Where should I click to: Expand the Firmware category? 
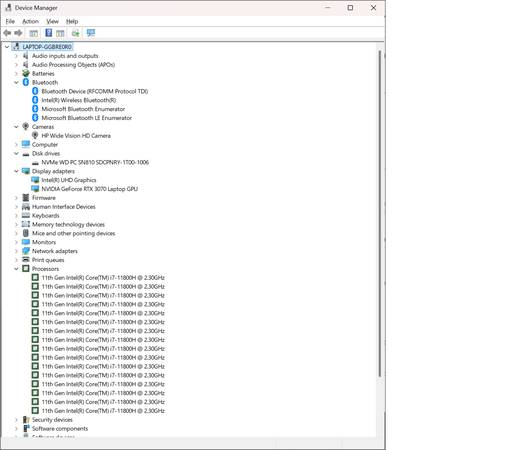coord(16,198)
